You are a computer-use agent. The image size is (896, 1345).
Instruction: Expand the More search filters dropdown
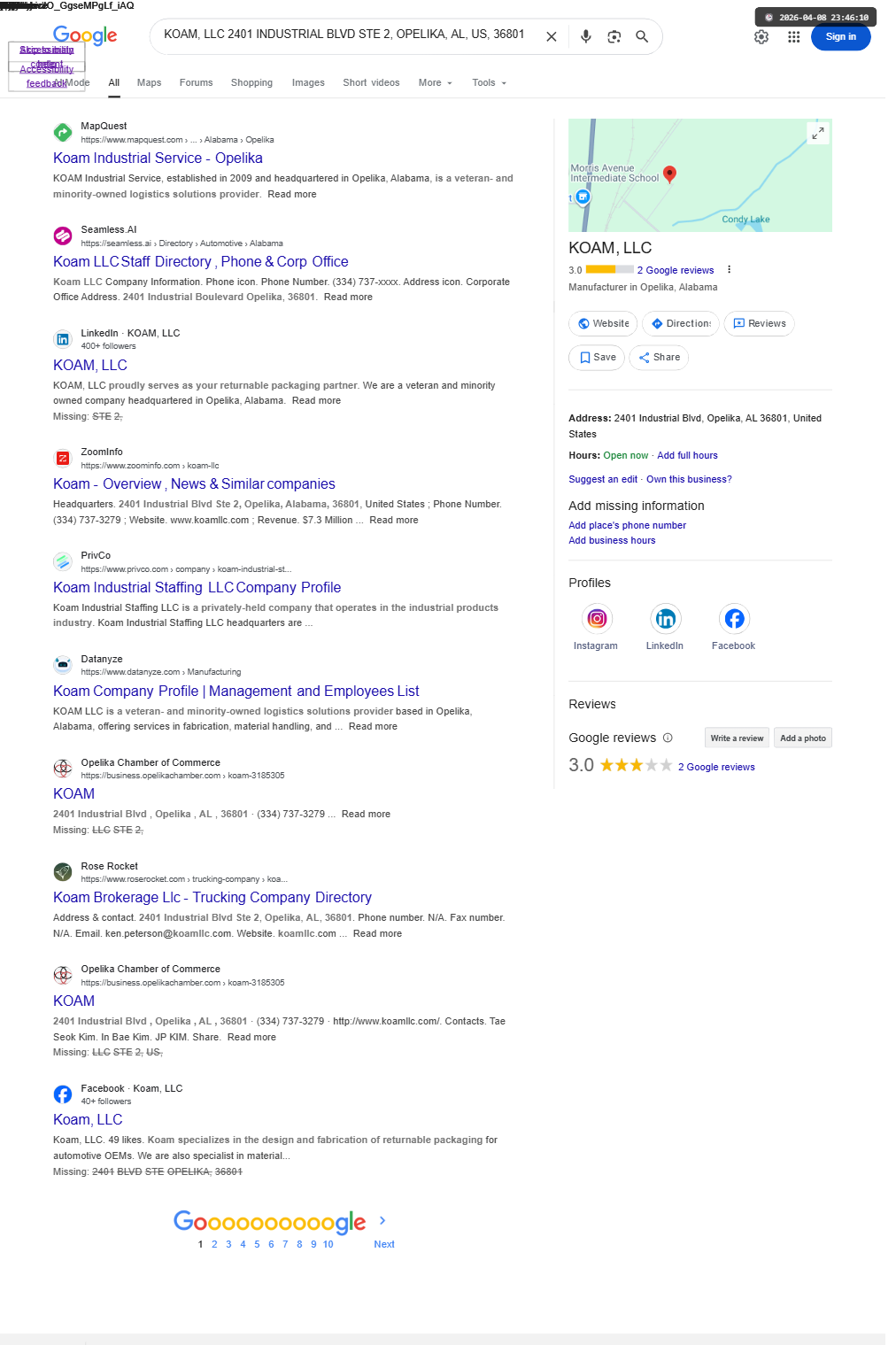click(x=435, y=82)
